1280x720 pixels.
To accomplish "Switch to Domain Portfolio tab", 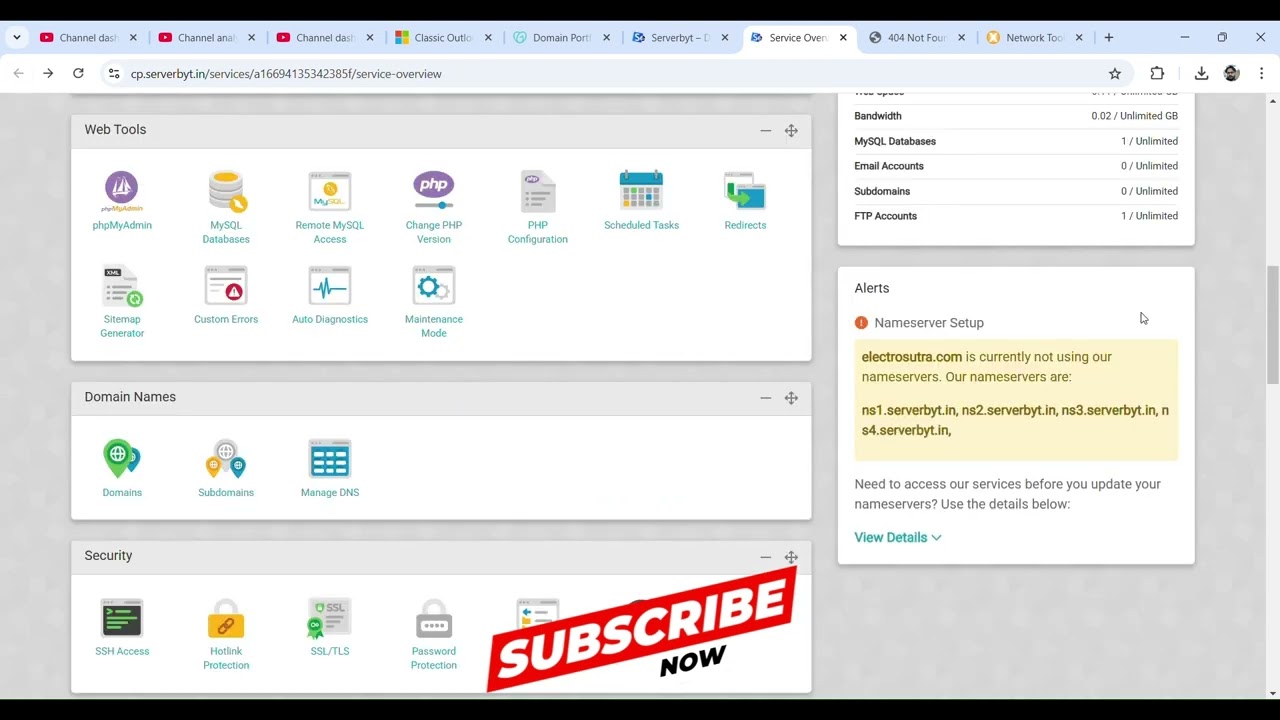I will click(552, 38).
